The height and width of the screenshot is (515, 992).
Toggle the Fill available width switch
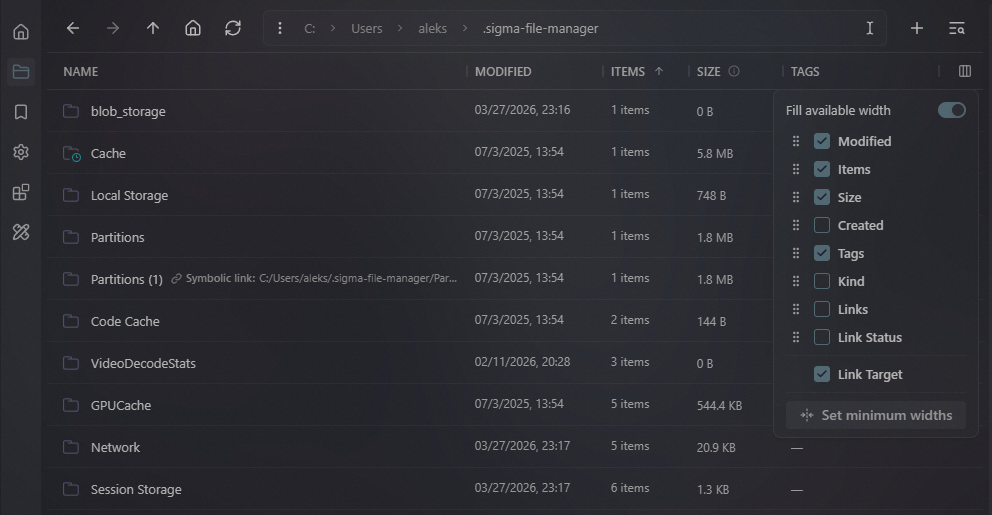pyautogui.click(x=952, y=110)
